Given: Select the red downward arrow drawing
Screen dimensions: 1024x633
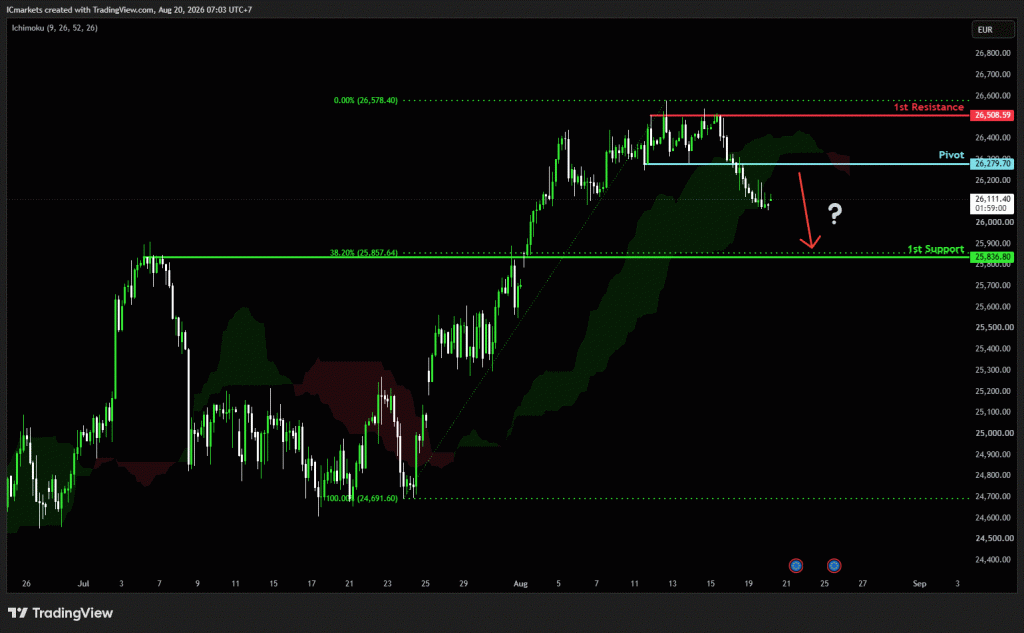Looking at the screenshot, I should coord(809,210).
